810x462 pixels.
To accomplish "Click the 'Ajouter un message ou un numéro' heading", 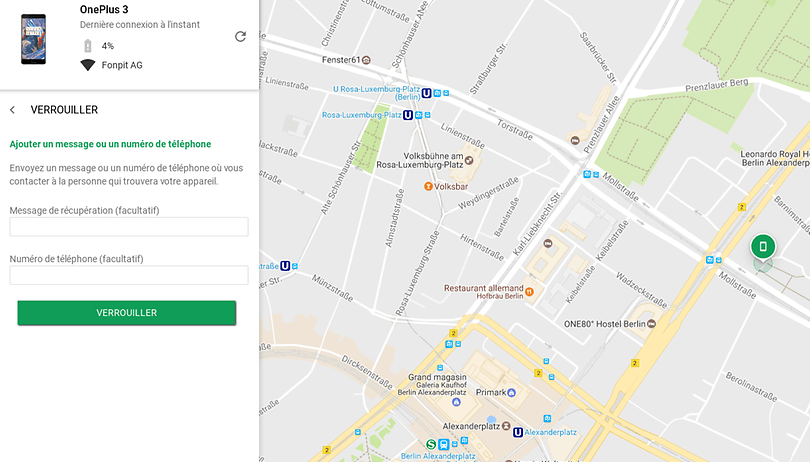I will [110, 144].
